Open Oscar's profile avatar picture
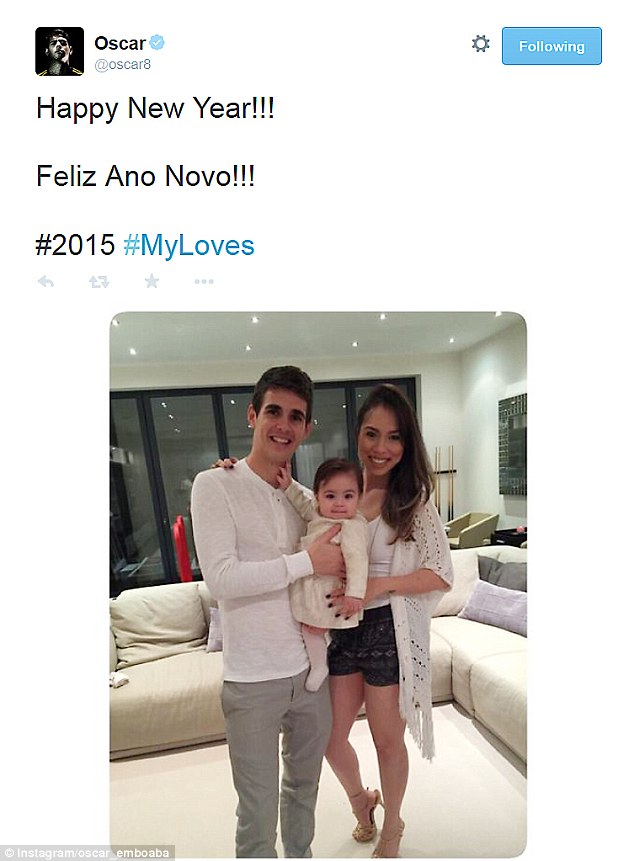The image size is (634, 861). (59, 51)
